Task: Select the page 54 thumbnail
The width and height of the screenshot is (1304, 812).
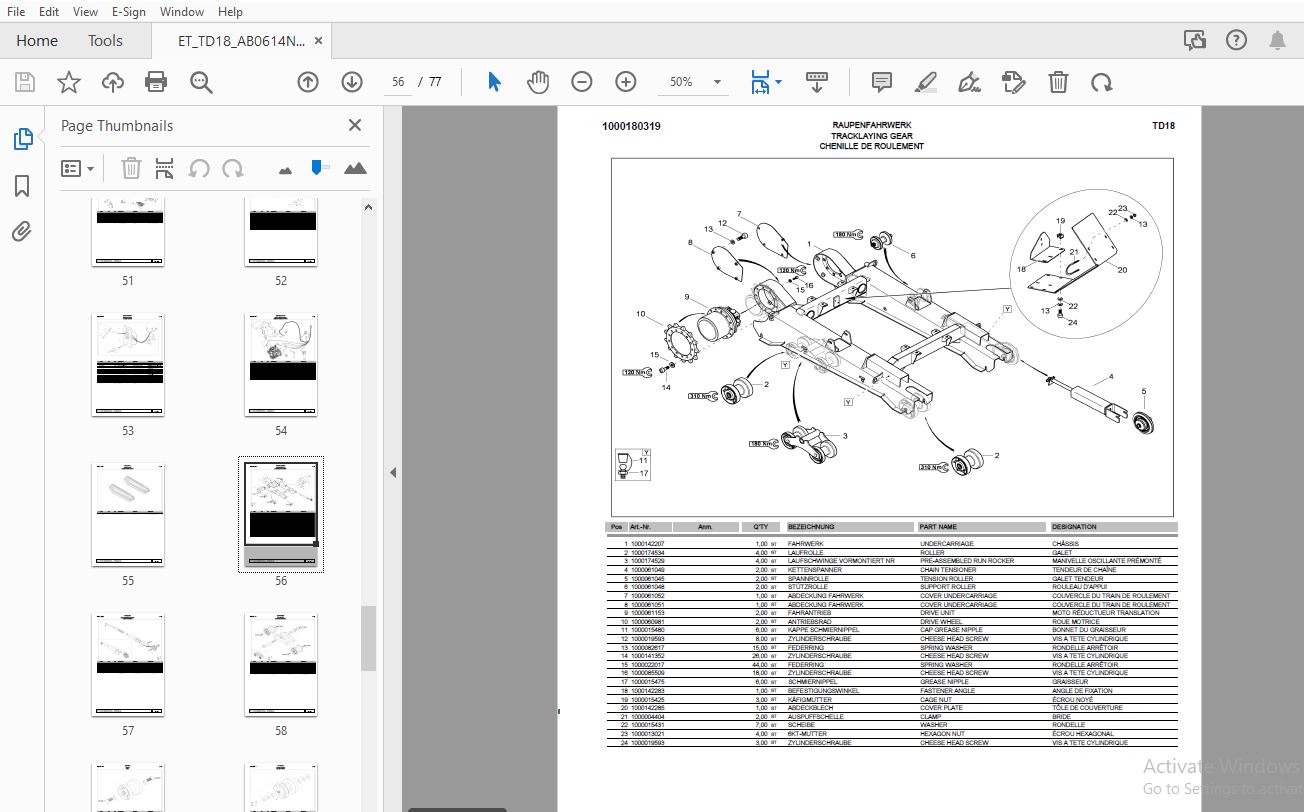Action: 281,364
